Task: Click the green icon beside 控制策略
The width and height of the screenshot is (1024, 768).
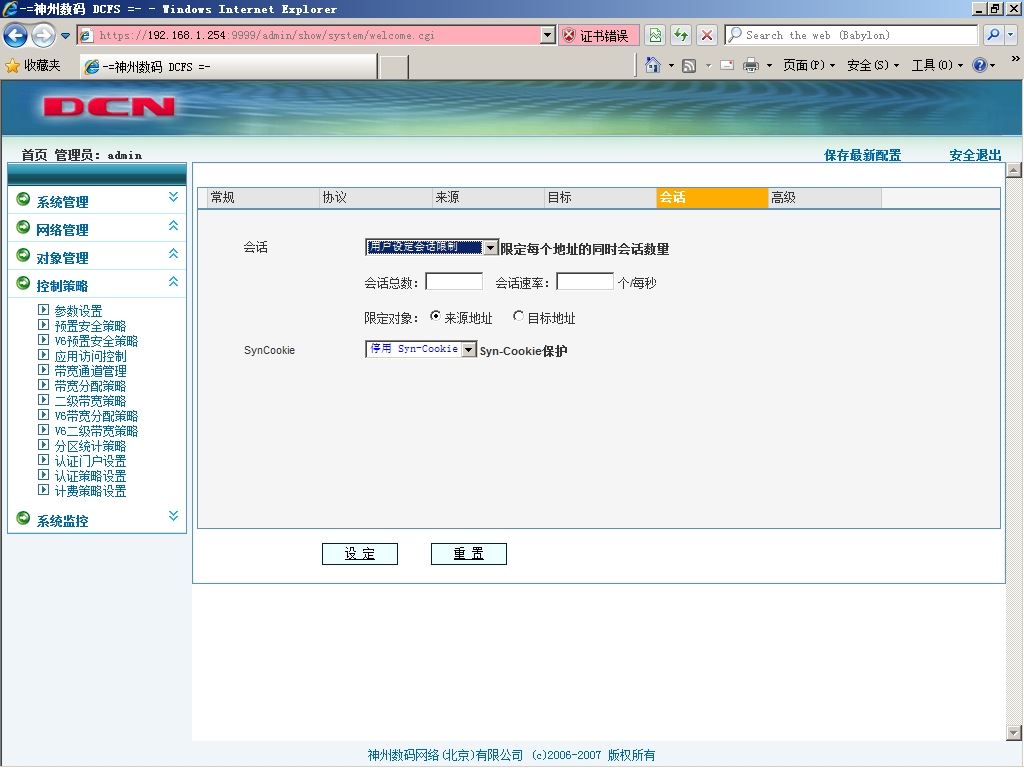Action: click(23, 283)
